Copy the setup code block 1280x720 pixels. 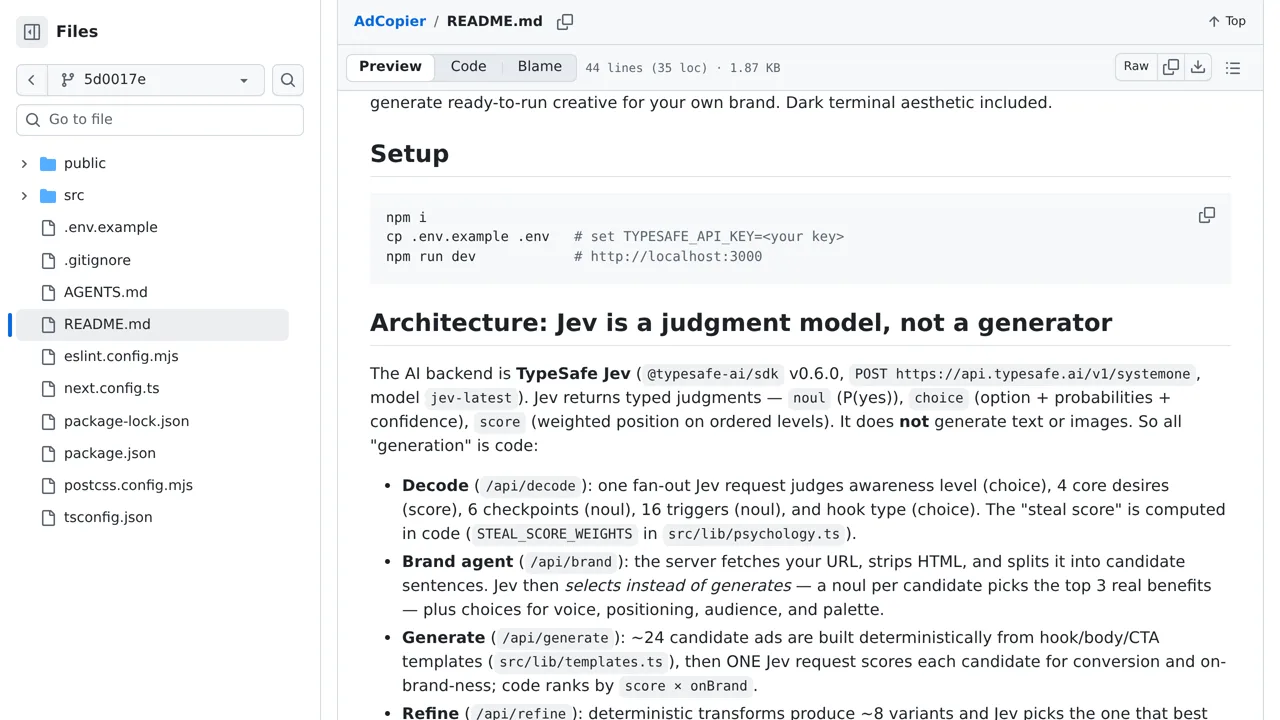point(1207,216)
